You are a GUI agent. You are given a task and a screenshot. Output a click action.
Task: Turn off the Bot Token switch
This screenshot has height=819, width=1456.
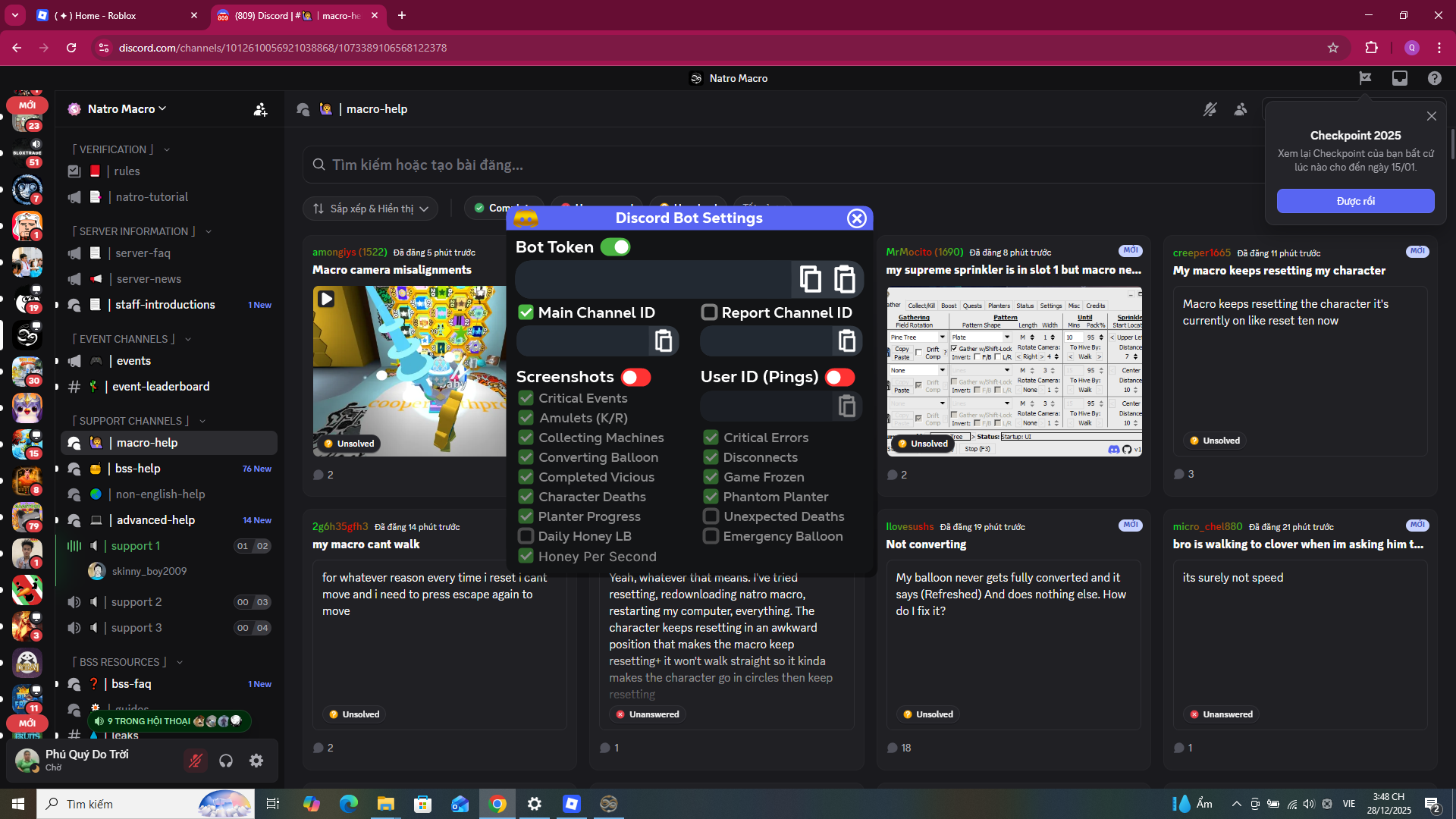coord(615,247)
